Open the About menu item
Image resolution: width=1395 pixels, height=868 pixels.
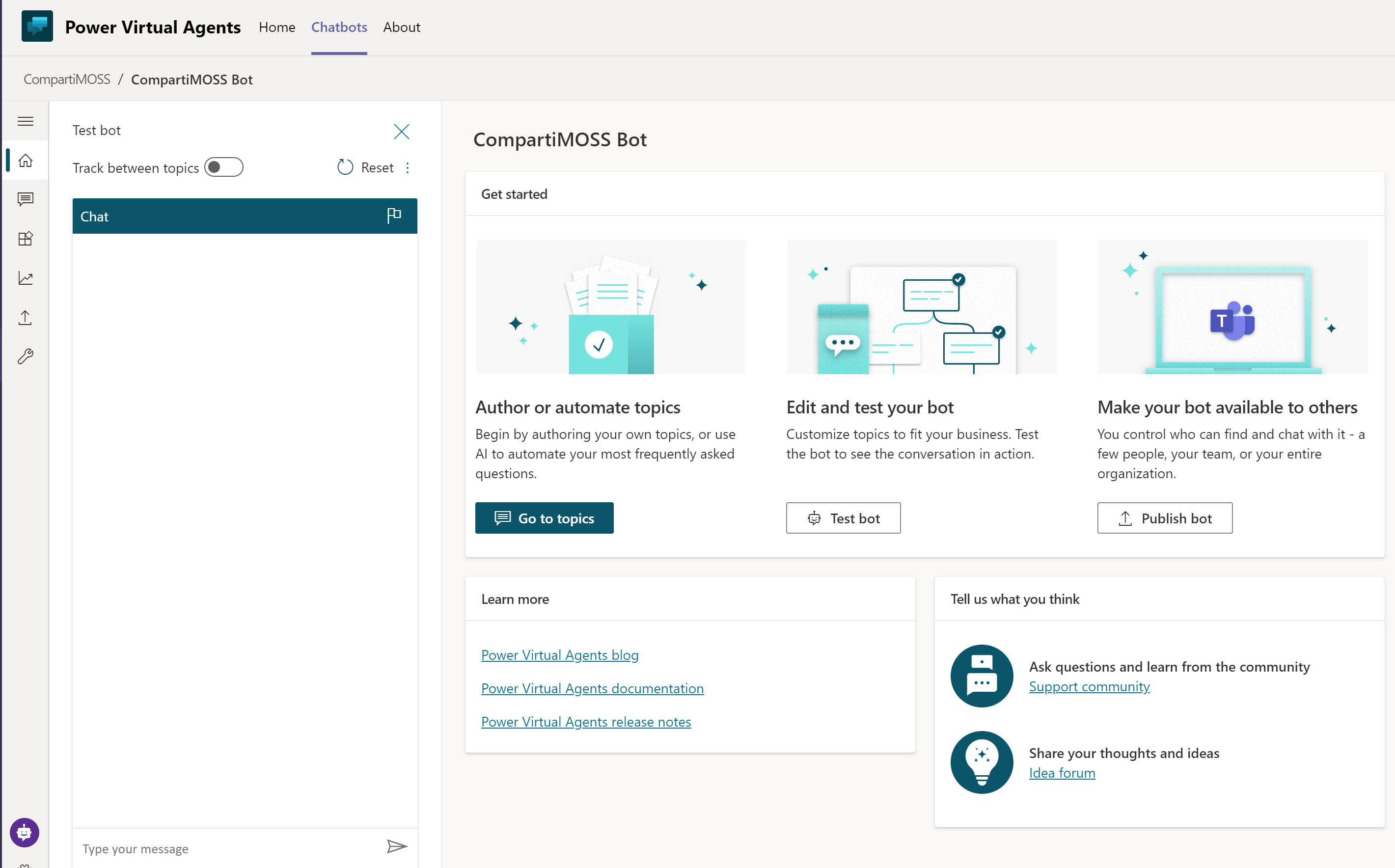[401, 27]
